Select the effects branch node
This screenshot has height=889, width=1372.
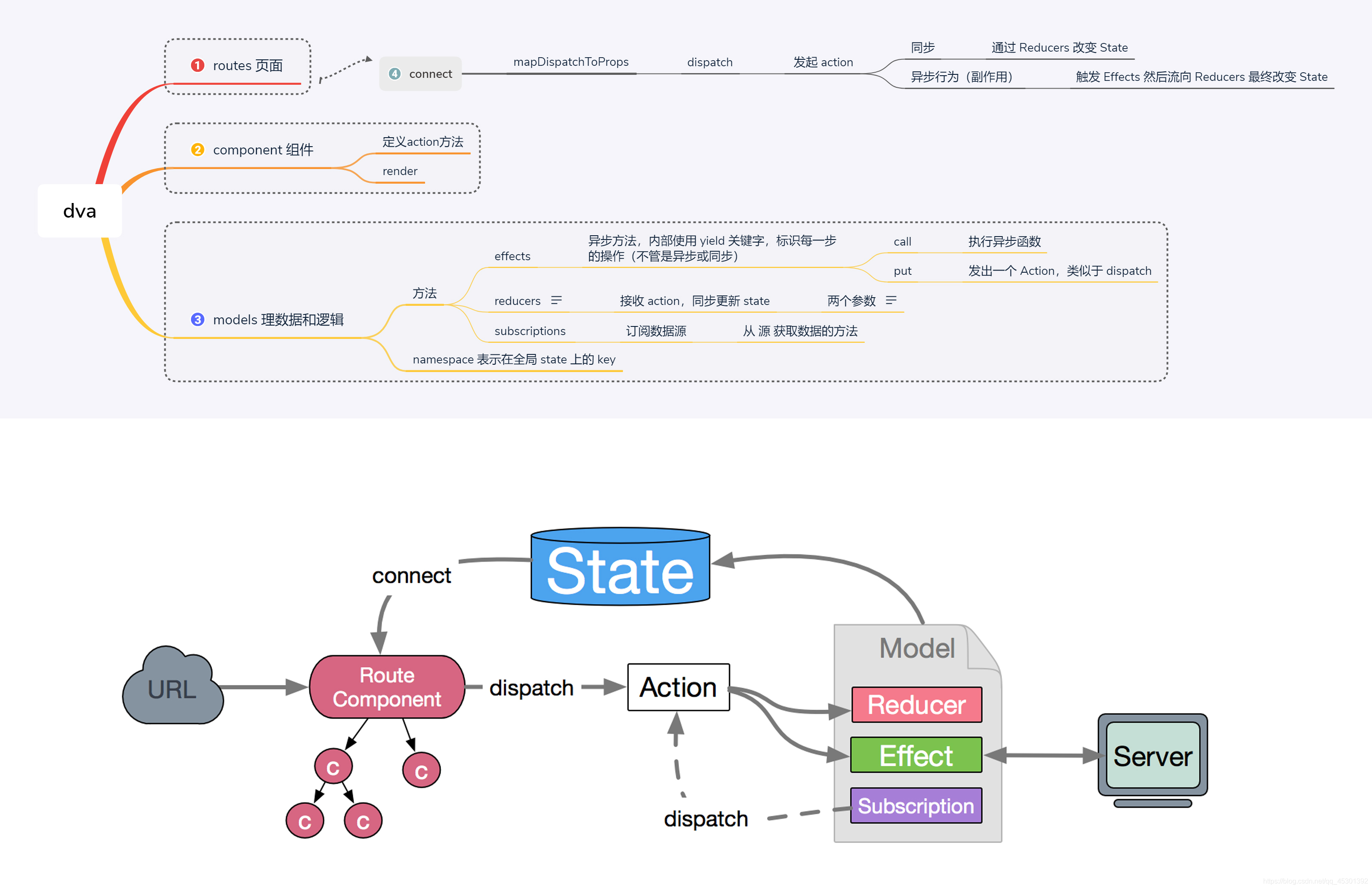512,256
